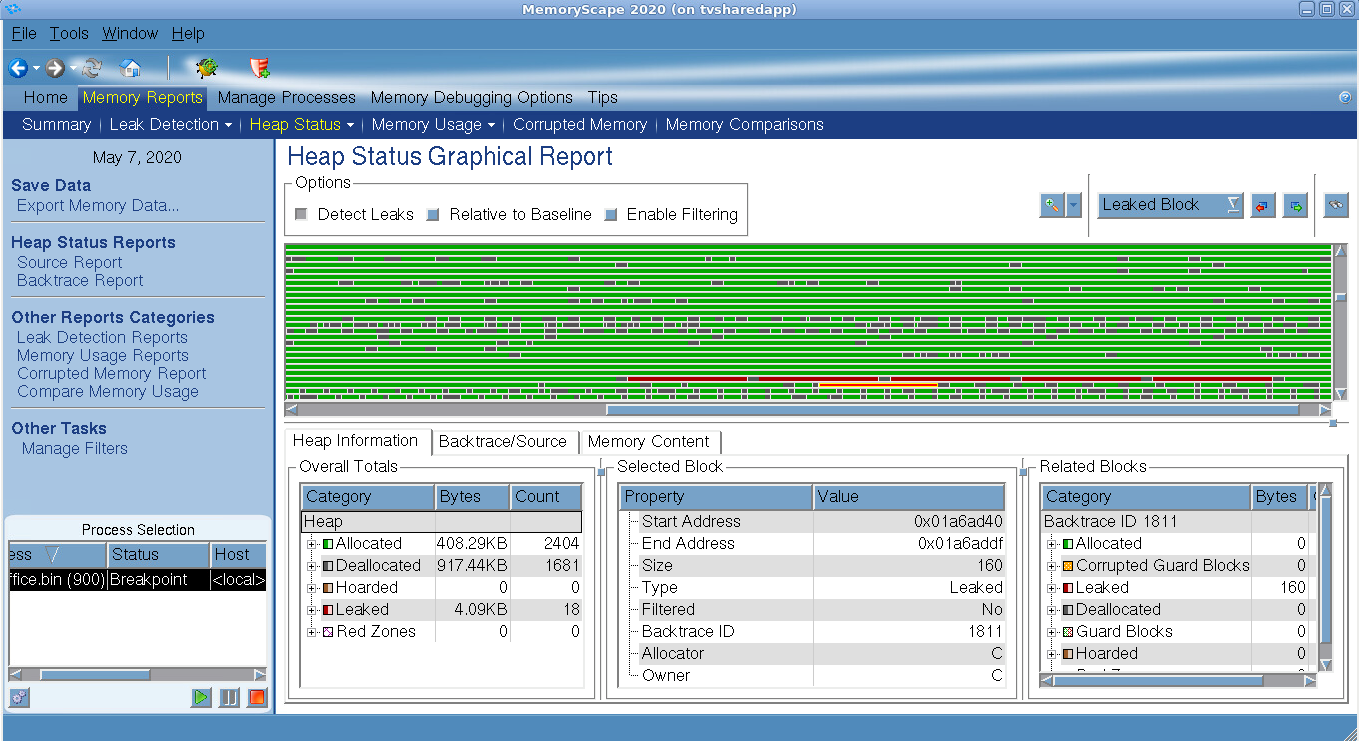
Task: Launch the bug debugging icon in toolbar
Action: [x=207, y=68]
